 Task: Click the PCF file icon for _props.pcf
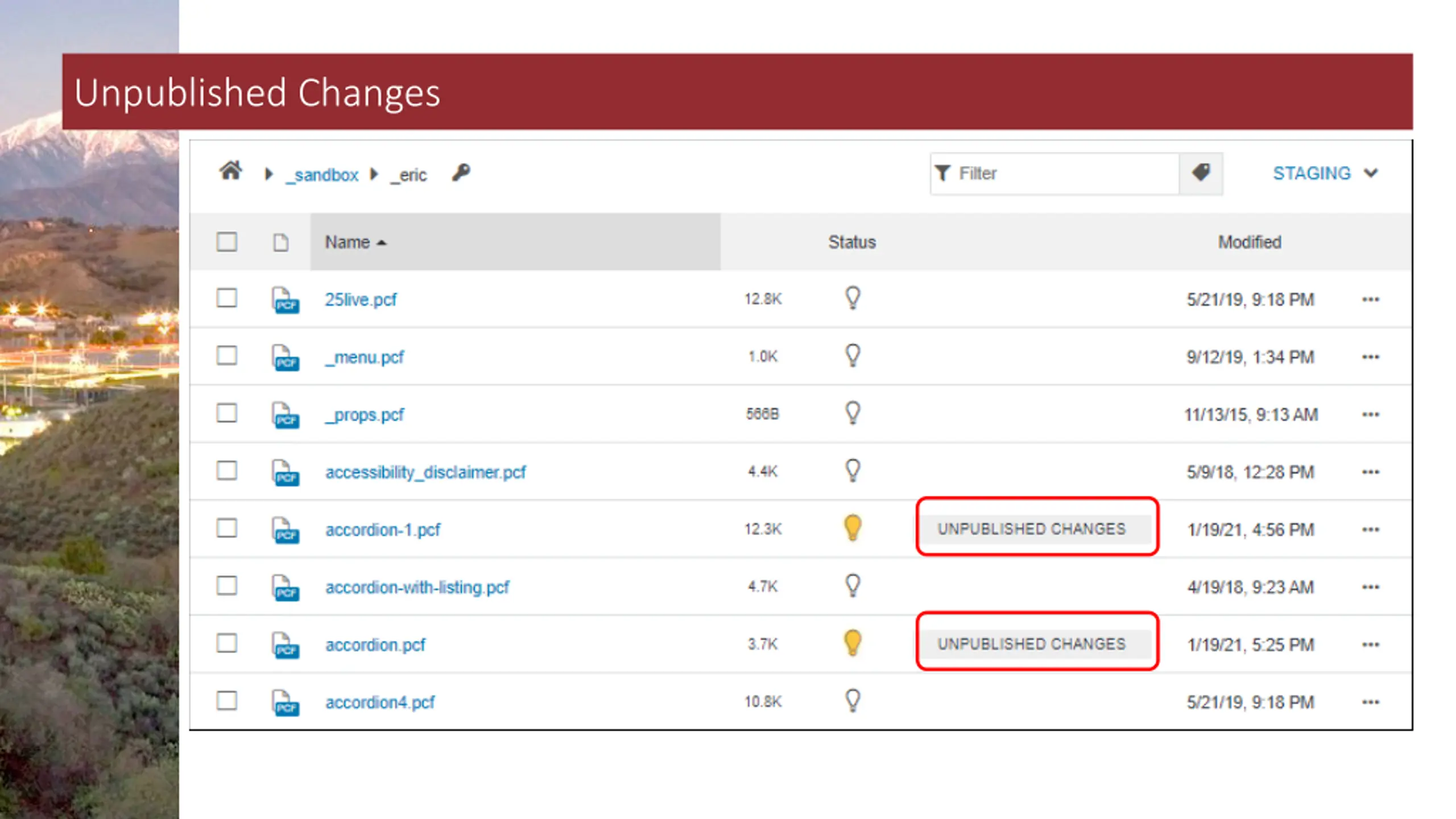click(285, 415)
